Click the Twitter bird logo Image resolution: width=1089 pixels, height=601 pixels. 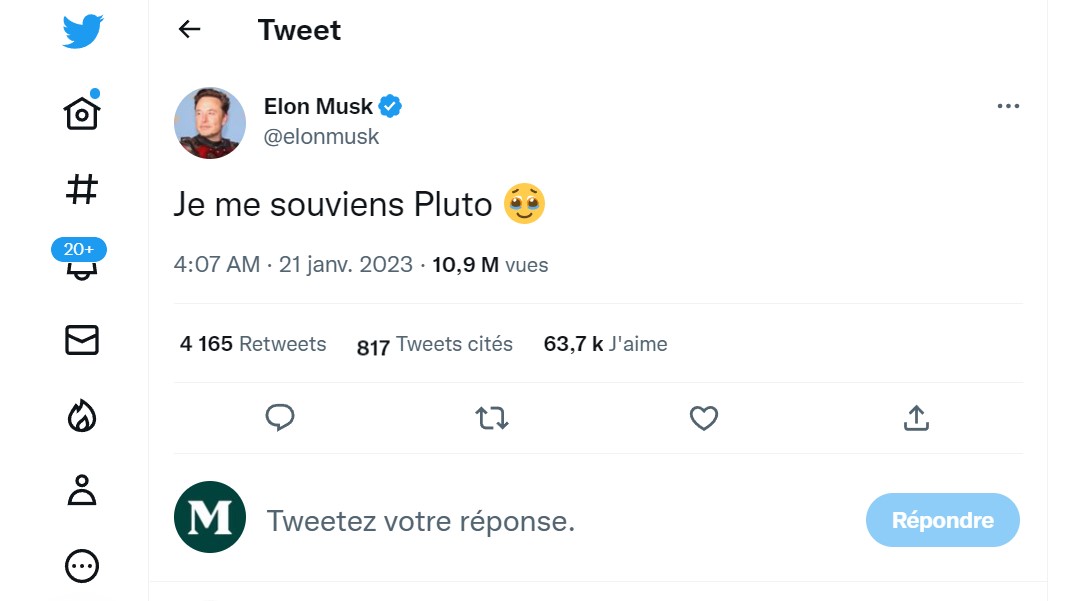82,31
